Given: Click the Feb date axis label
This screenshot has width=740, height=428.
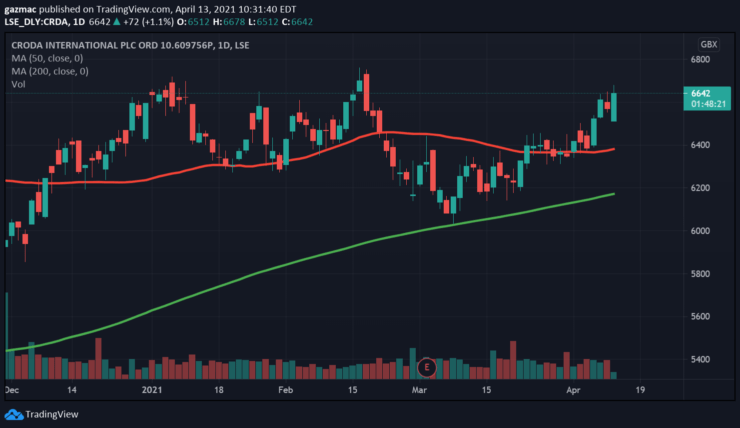Looking at the screenshot, I should [x=286, y=390].
